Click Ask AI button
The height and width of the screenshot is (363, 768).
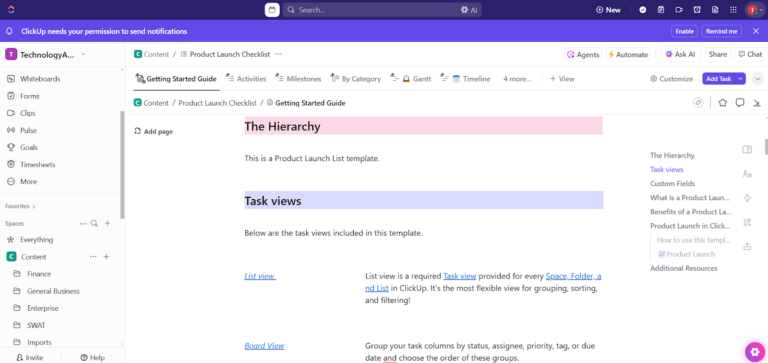click(x=681, y=54)
